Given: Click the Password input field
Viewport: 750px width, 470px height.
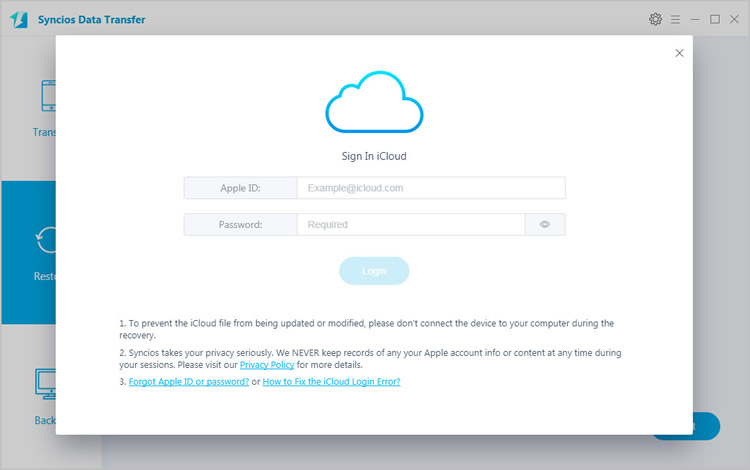Looking at the screenshot, I should point(411,224).
